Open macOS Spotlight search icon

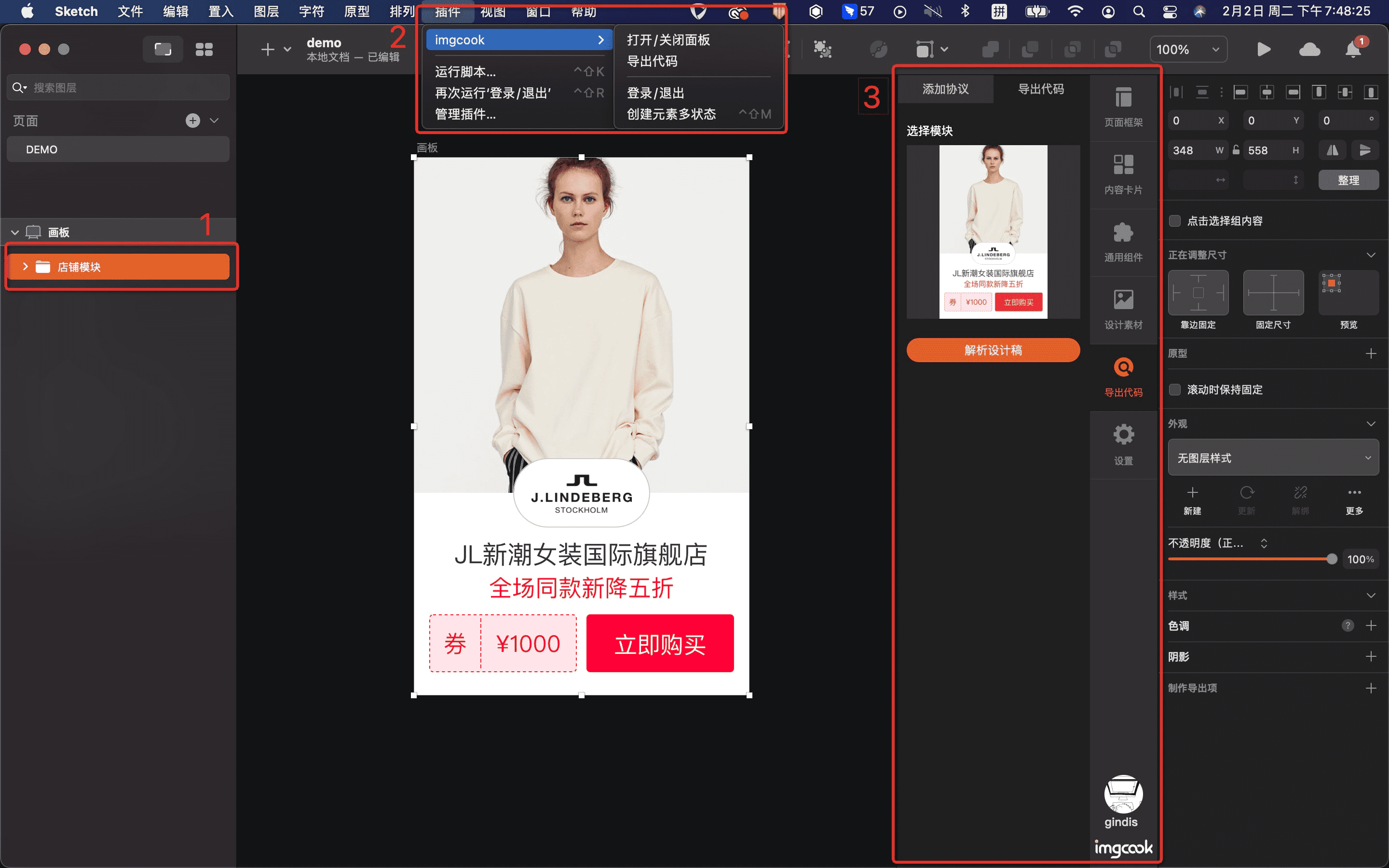1139,12
